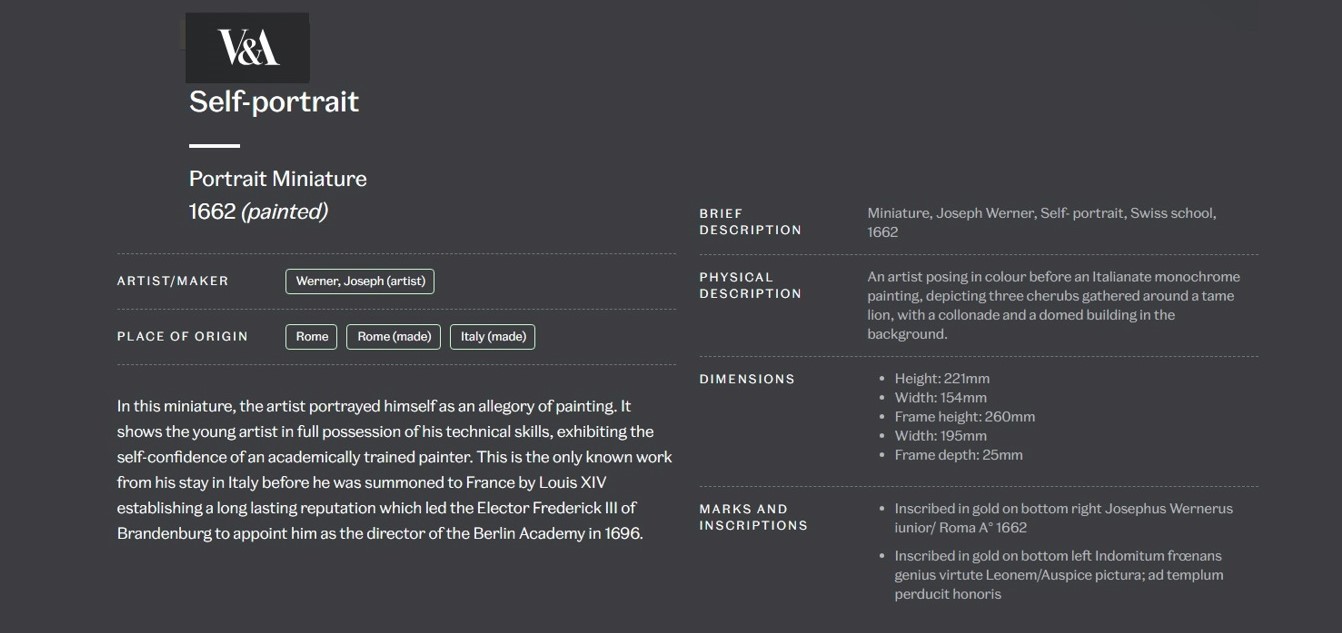This screenshot has height=633, width=1342.
Task: Open the Werner, Joseph (artist) tag
Action: point(360,281)
